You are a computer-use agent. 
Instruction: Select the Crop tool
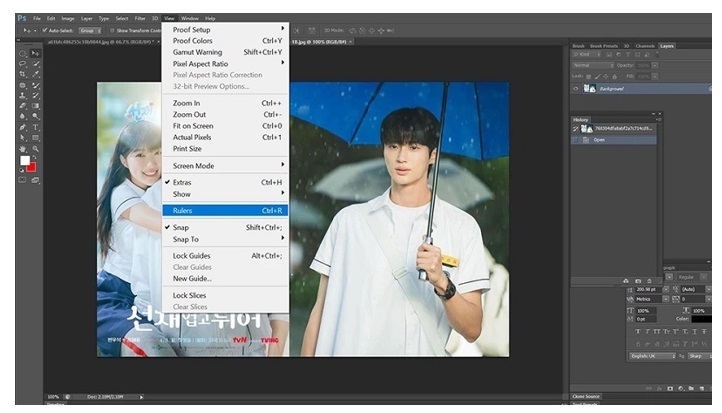pos(24,75)
